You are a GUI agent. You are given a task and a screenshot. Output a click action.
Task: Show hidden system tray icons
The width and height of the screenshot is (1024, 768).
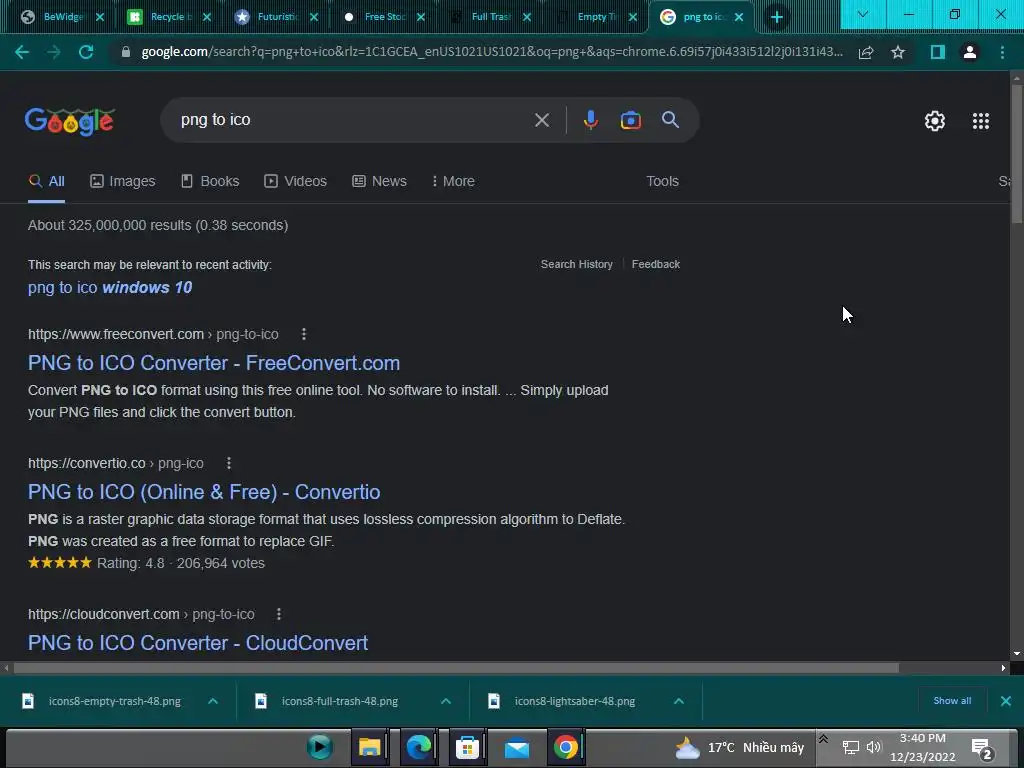pyautogui.click(x=824, y=739)
